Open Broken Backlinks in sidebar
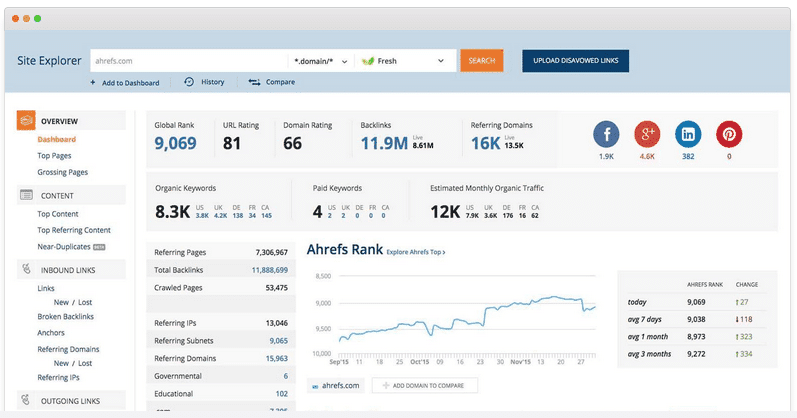Image resolution: width=797 pixels, height=418 pixels. [x=66, y=317]
